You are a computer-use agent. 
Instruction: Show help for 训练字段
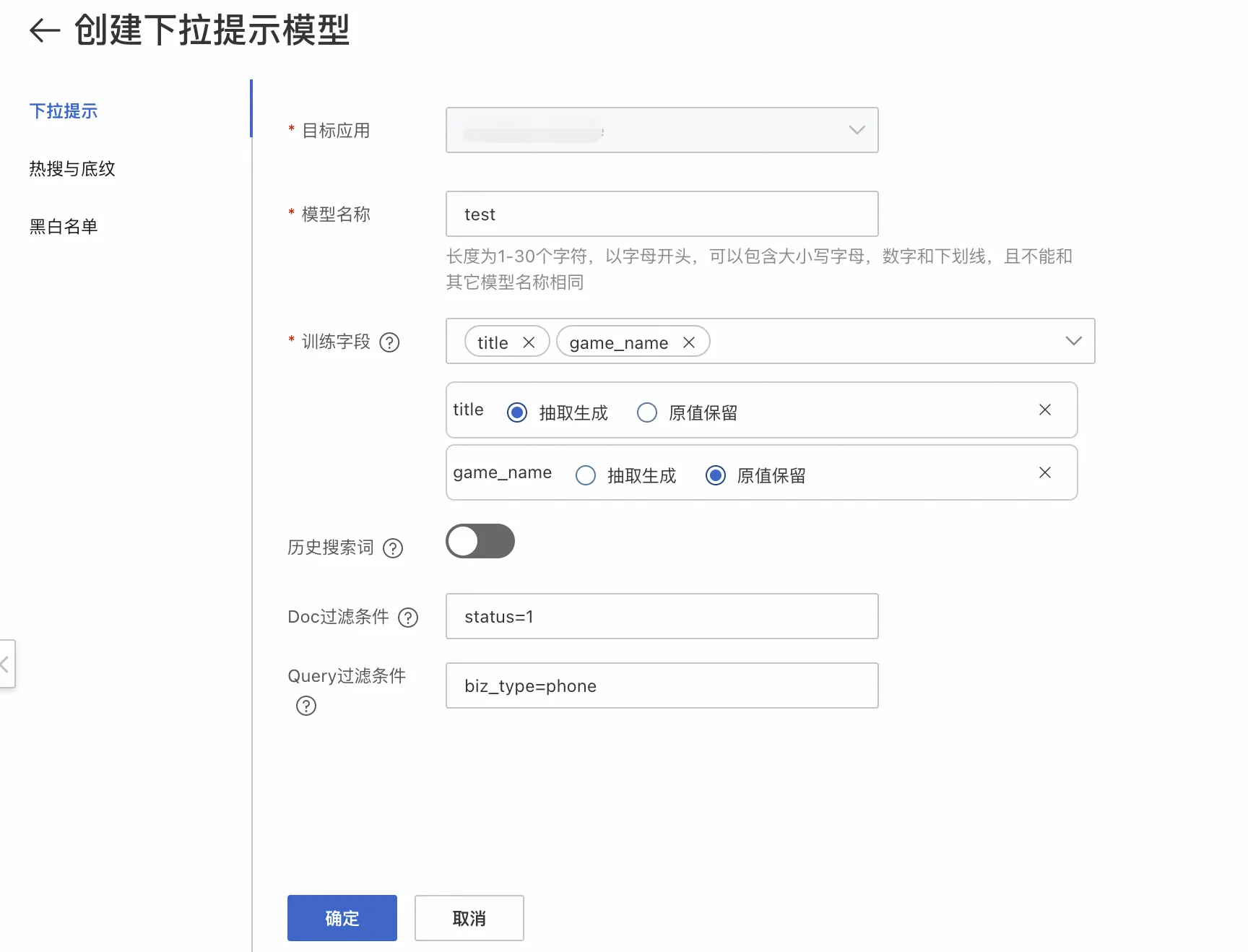pyautogui.click(x=389, y=342)
